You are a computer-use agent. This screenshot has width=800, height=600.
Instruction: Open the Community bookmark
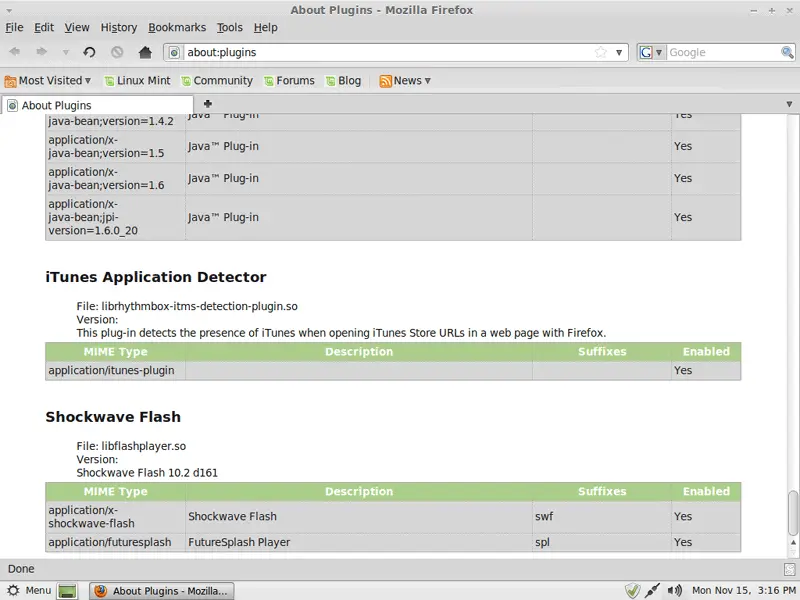(217, 81)
